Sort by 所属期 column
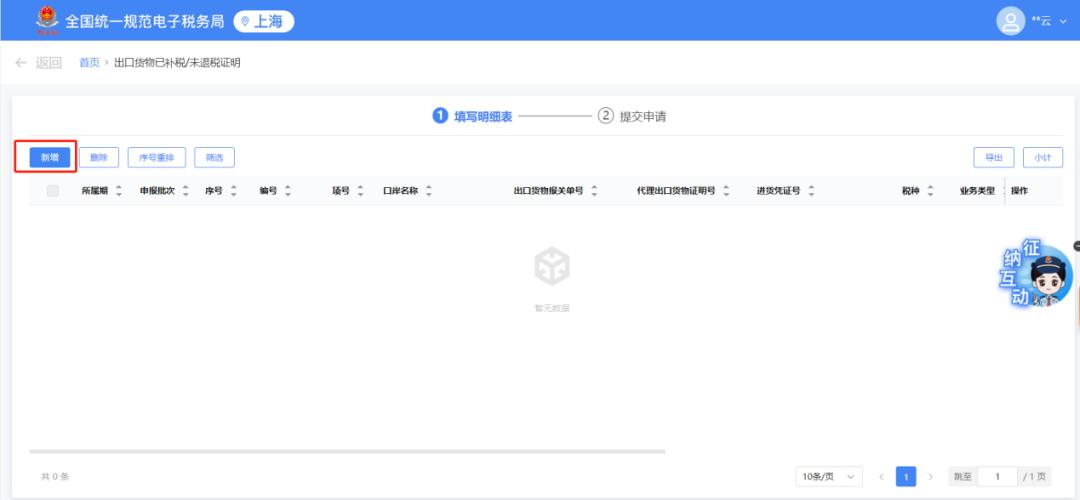The height and width of the screenshot is (500, 1080). (x=118, y=191)
